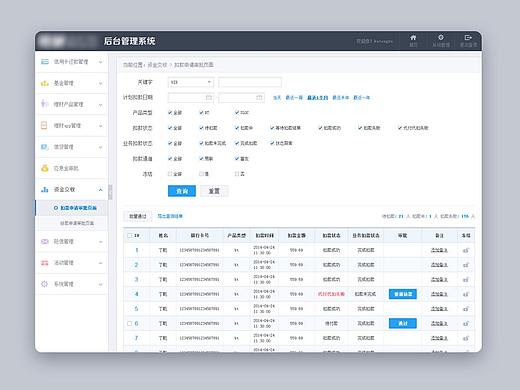The image size is (520, 390).
Task: Tick the select-all checkbox in the ID header
Action: (130, 236)
